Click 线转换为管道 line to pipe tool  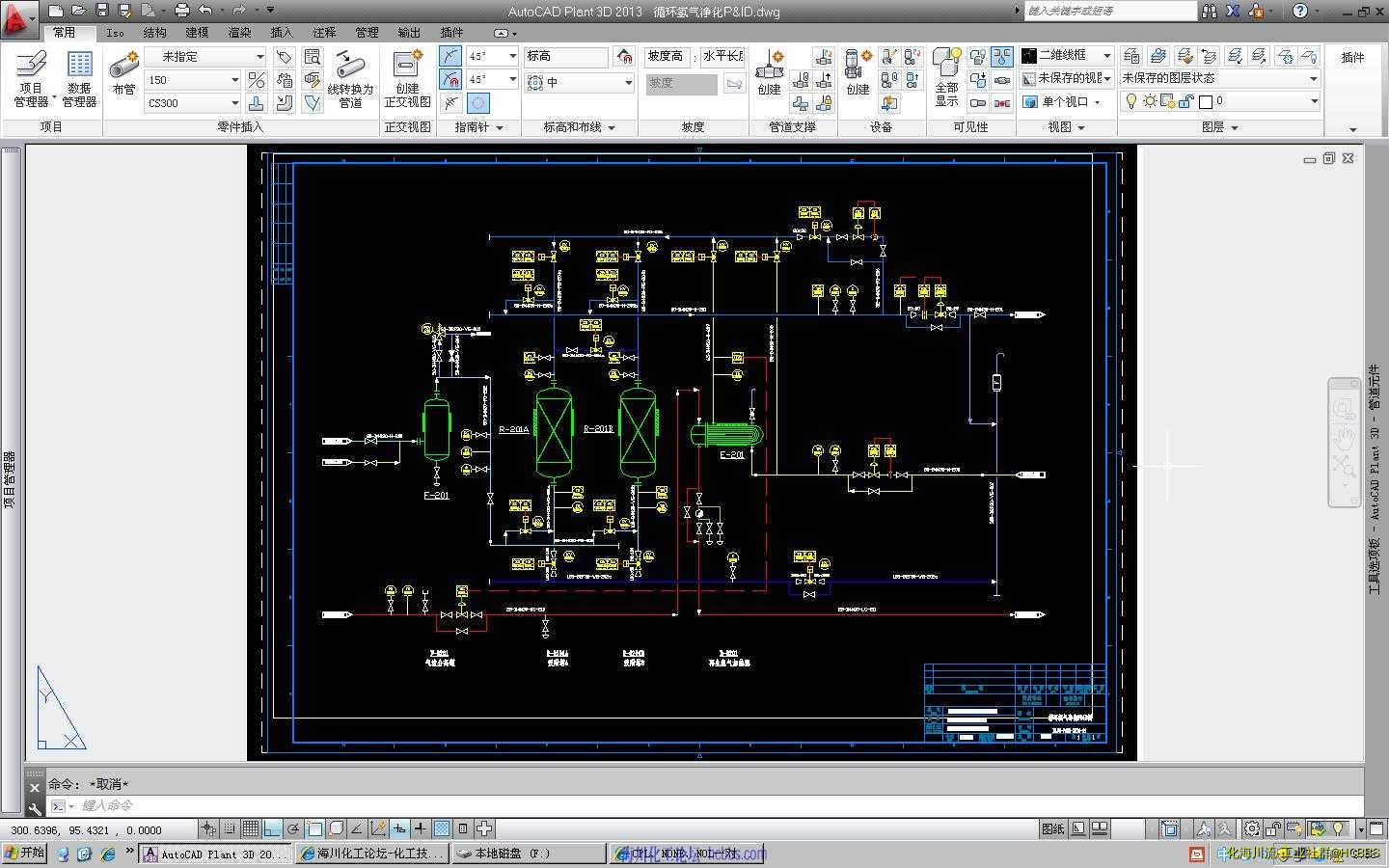click(x=350, y=77)
